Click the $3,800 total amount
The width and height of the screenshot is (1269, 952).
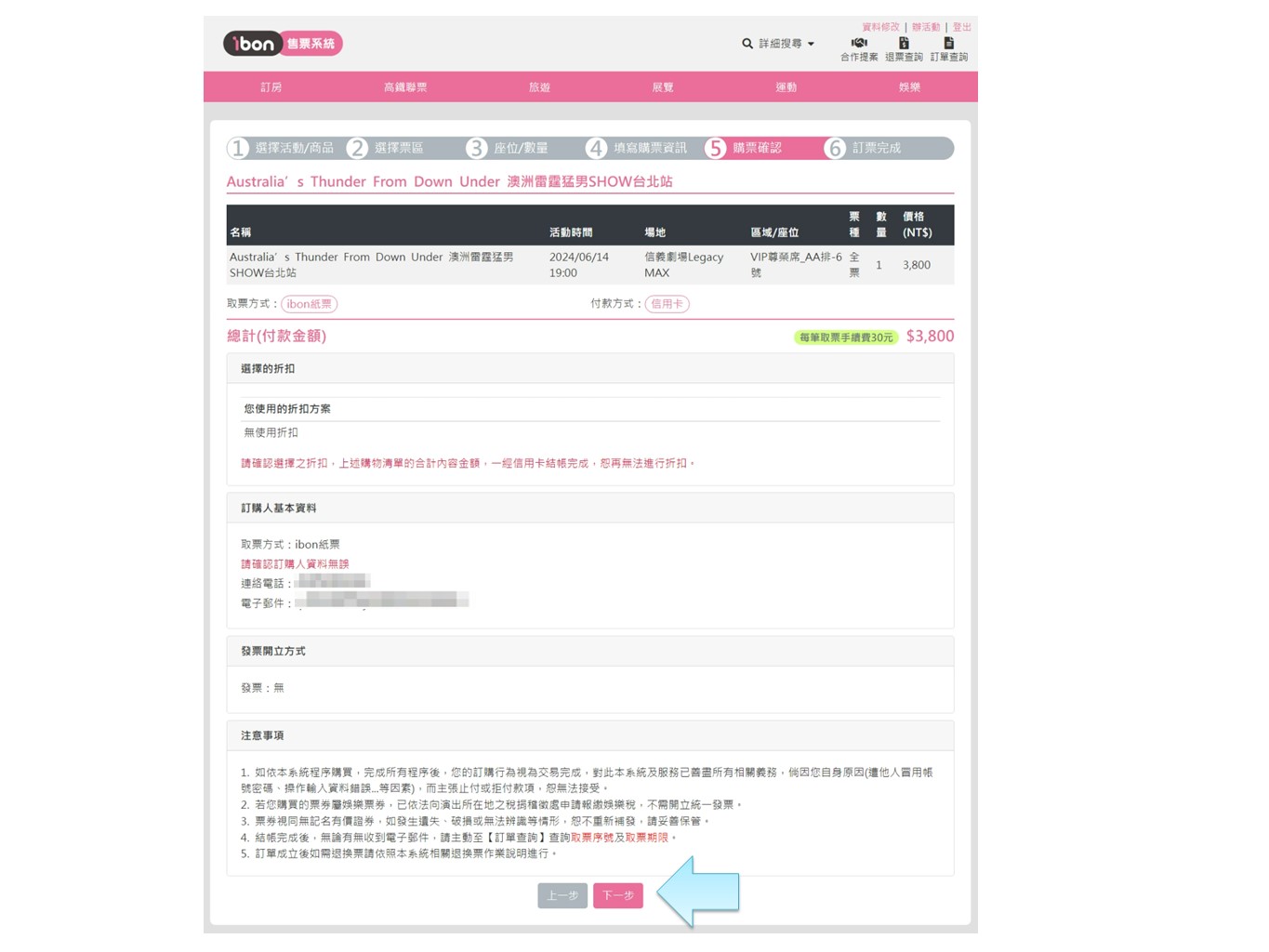coord(930,337)
